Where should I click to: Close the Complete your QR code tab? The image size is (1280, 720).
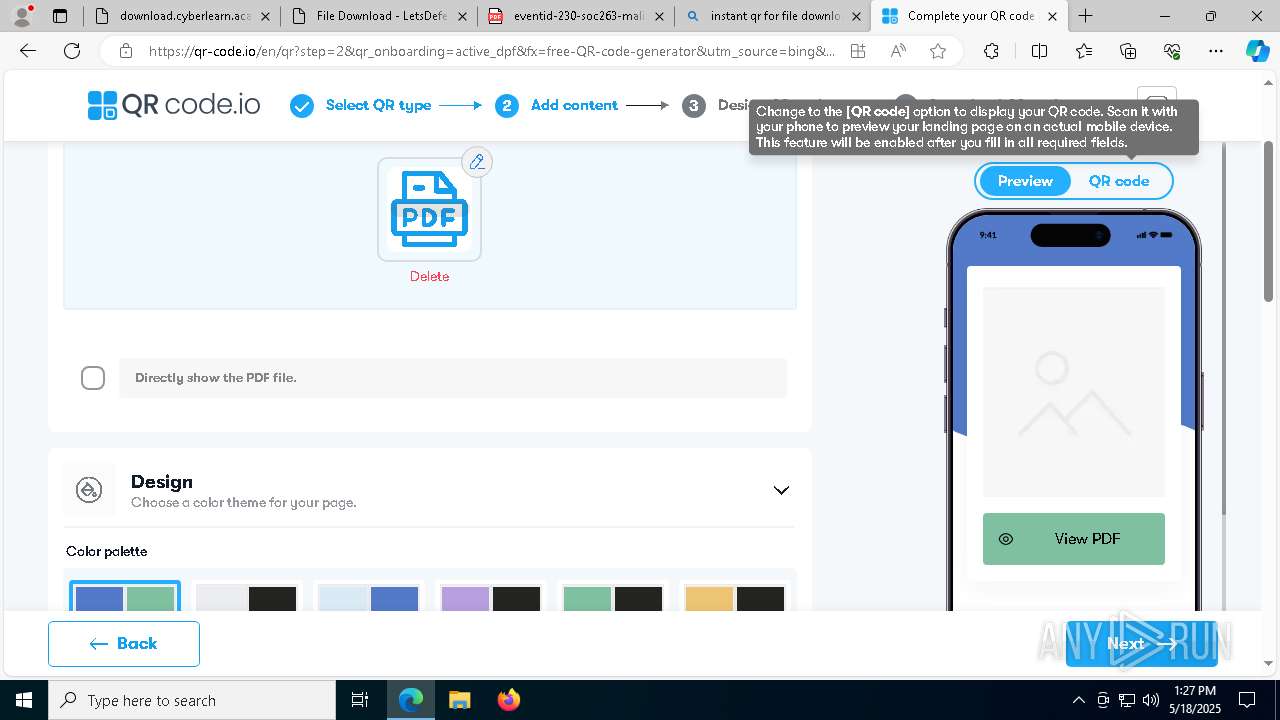pyautogui.click(x=1052, y=16)
